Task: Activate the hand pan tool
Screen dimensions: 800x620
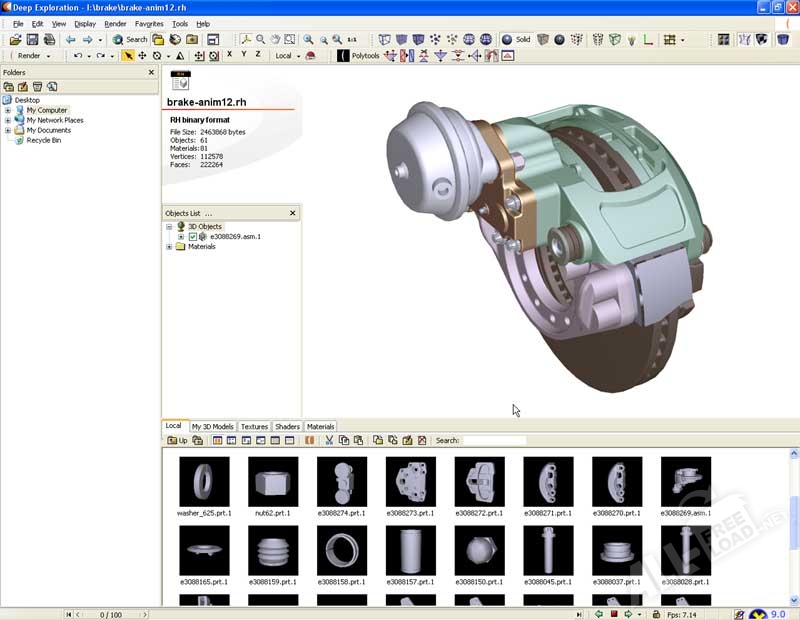Action: (x=275, y=40)
